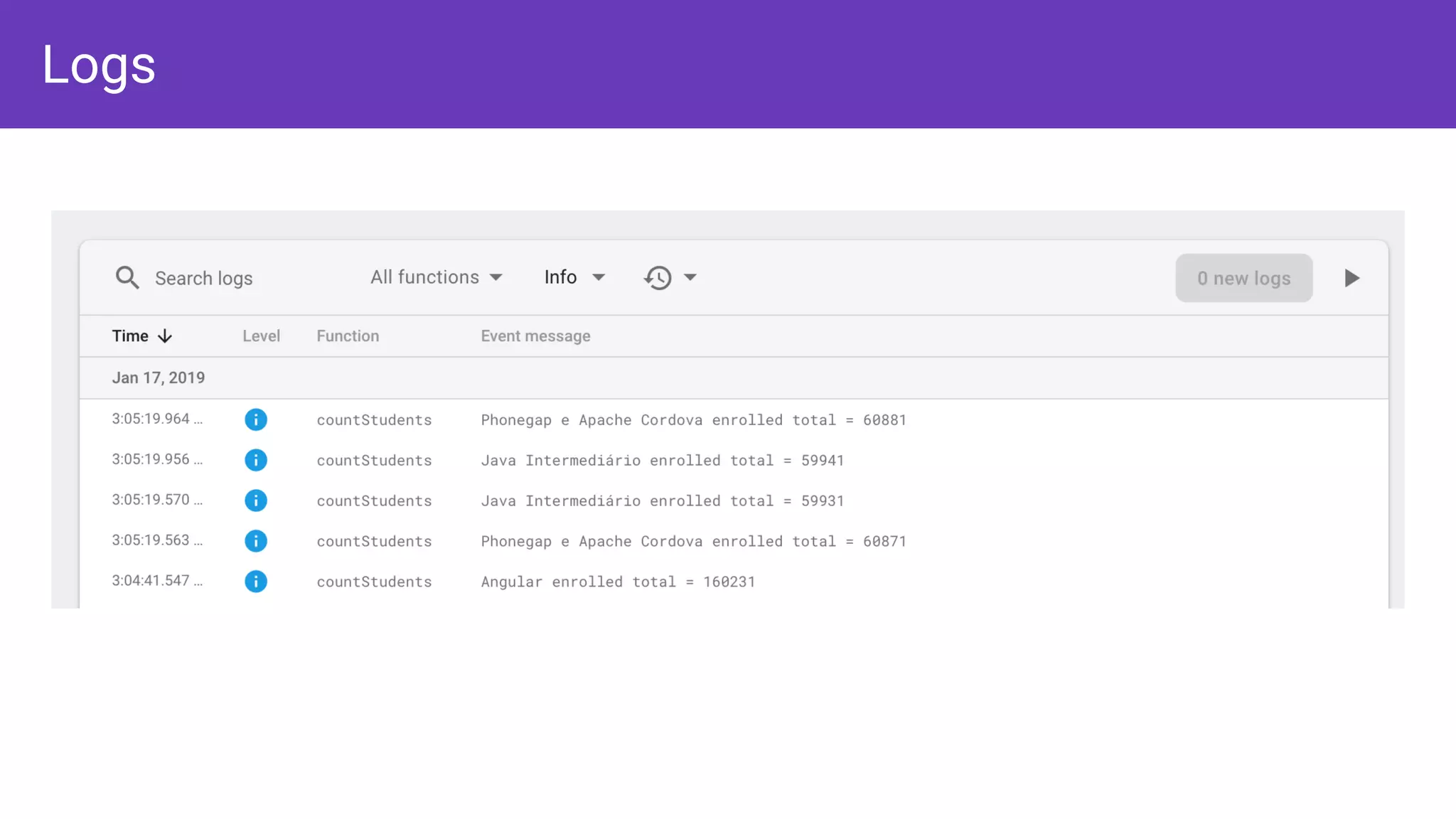Click the search magnifier icon
Image resolution: width=1456 pixels, height=819 pixels.
tap(127, 278)
